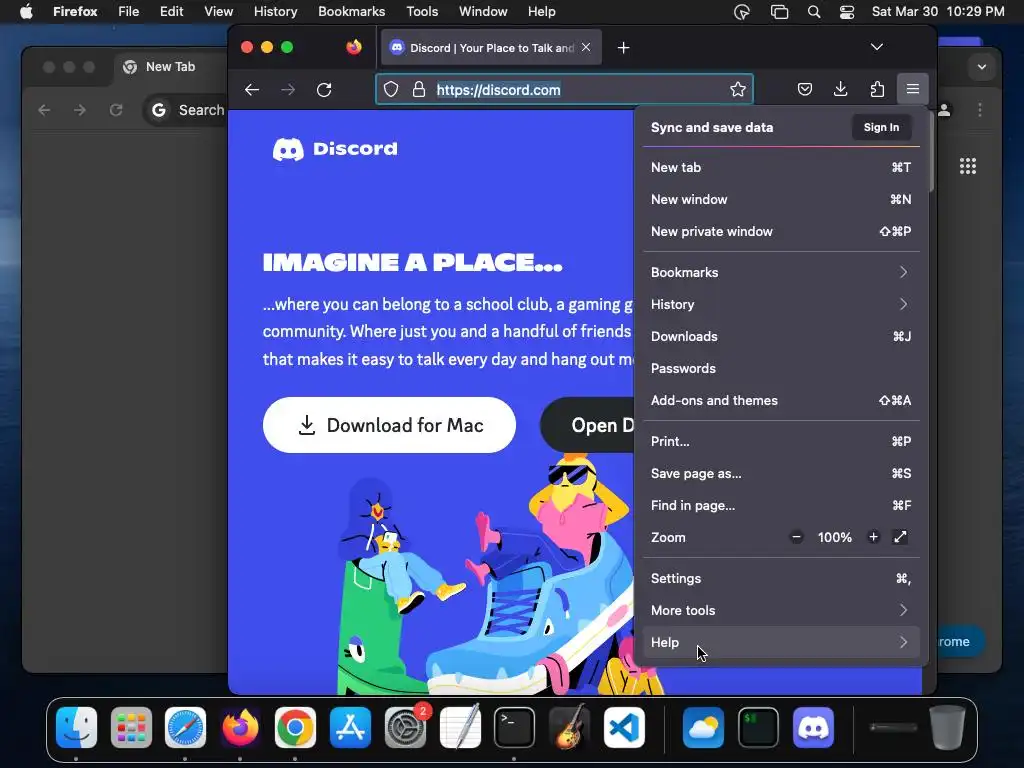Expand History submenu
Image resolution: width=1024 pixels, height=768 pixels.
[x=781, y=304]
